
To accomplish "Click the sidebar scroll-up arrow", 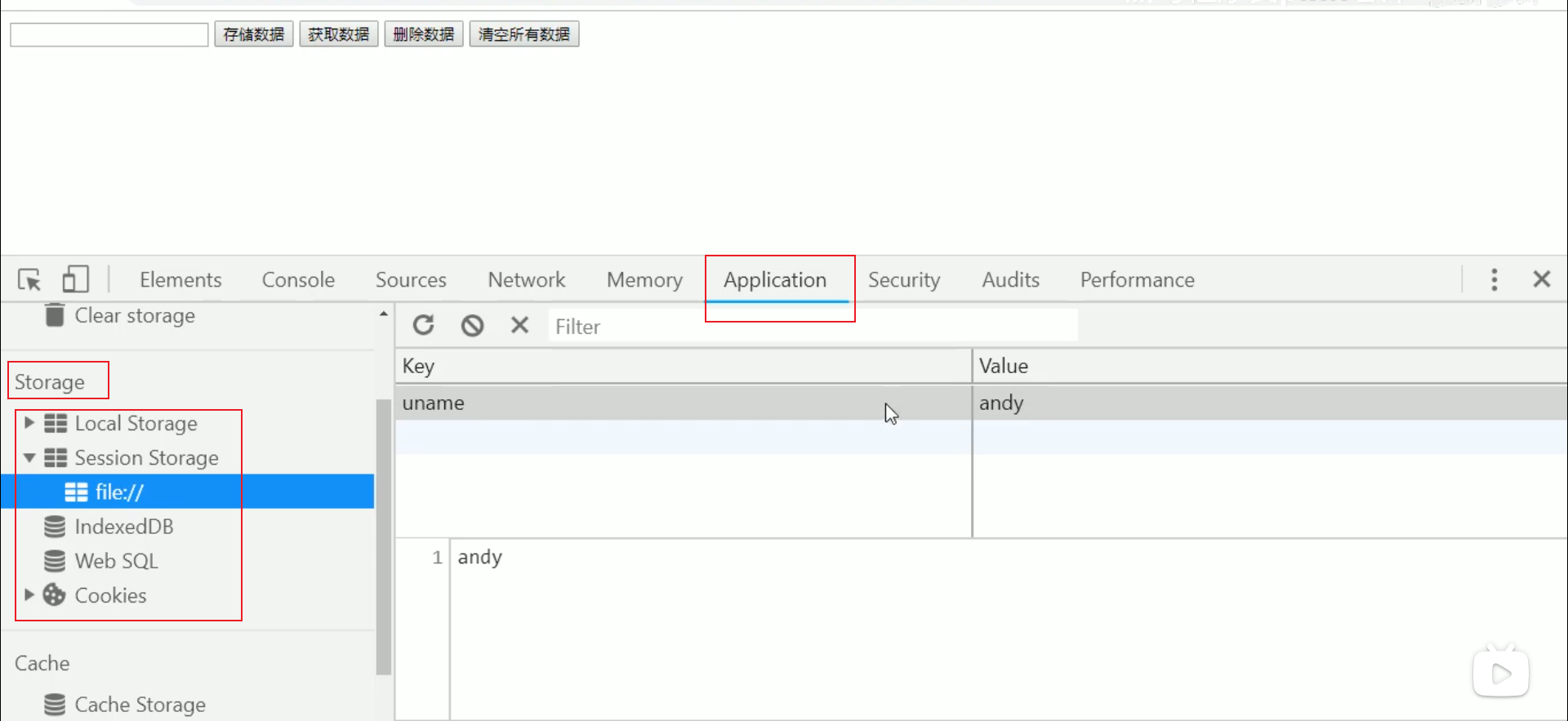I will [383, 314].
